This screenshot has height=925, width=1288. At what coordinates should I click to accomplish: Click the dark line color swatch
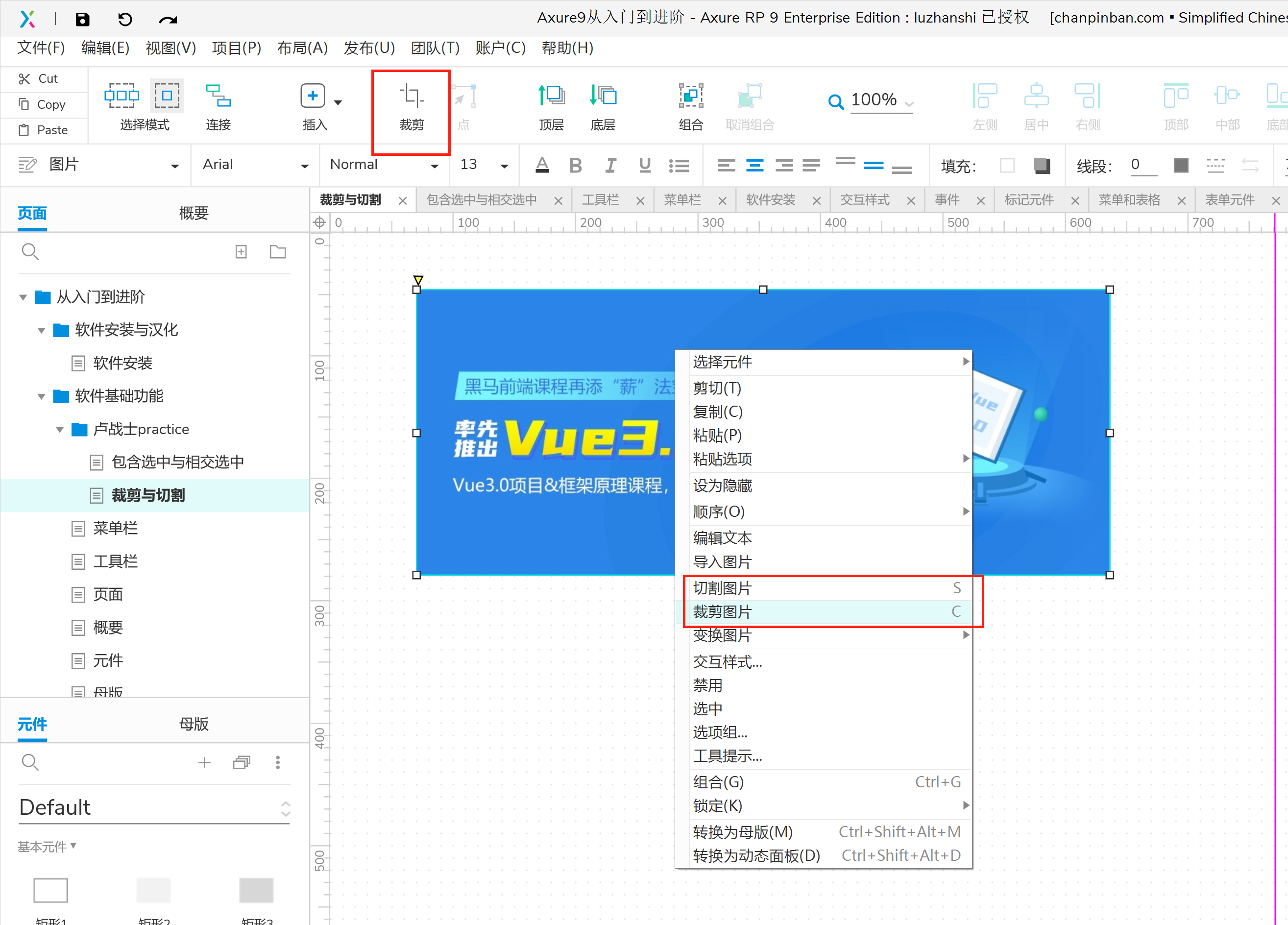[1181, 165]
